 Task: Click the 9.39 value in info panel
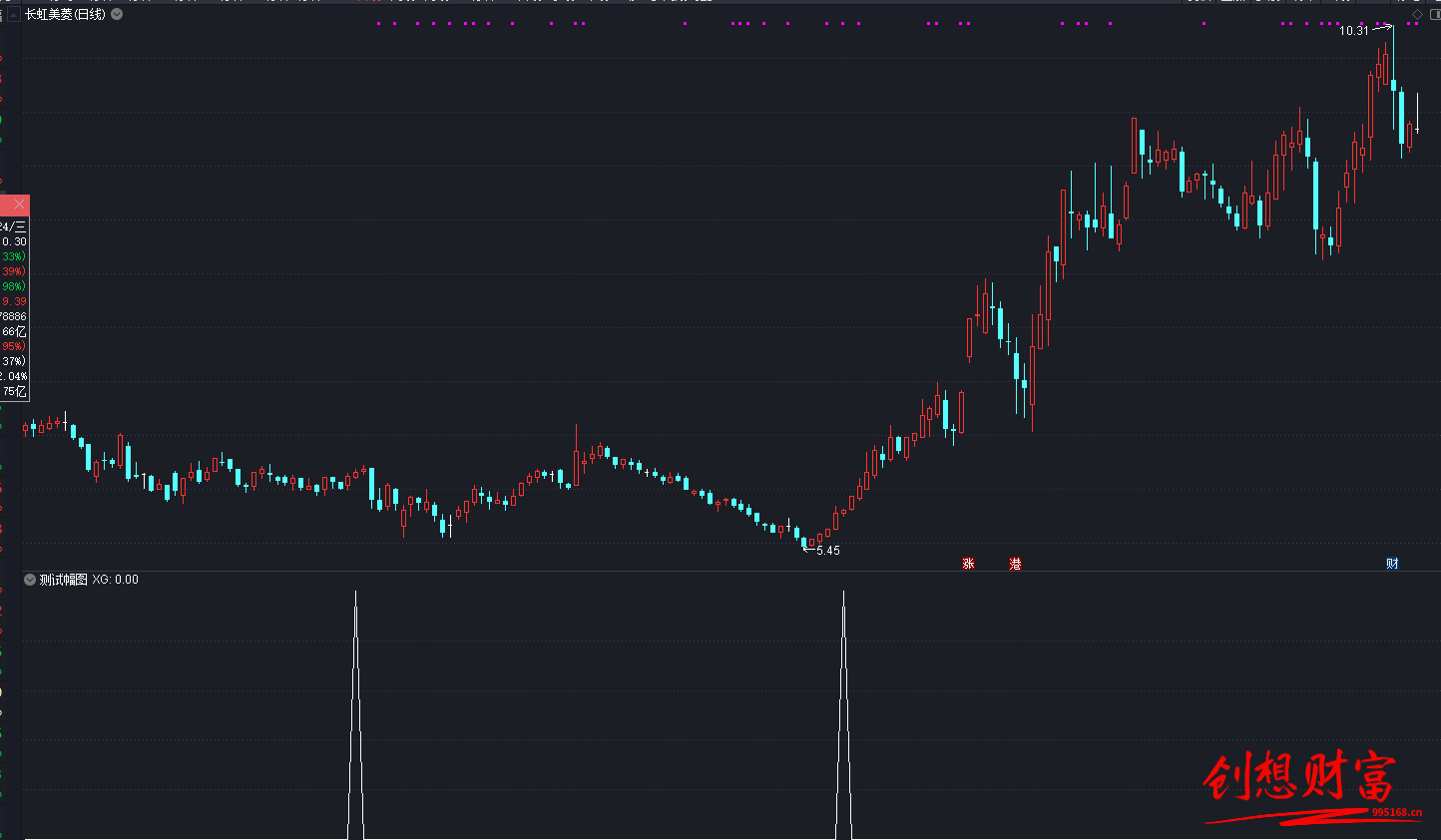point(14,301)
